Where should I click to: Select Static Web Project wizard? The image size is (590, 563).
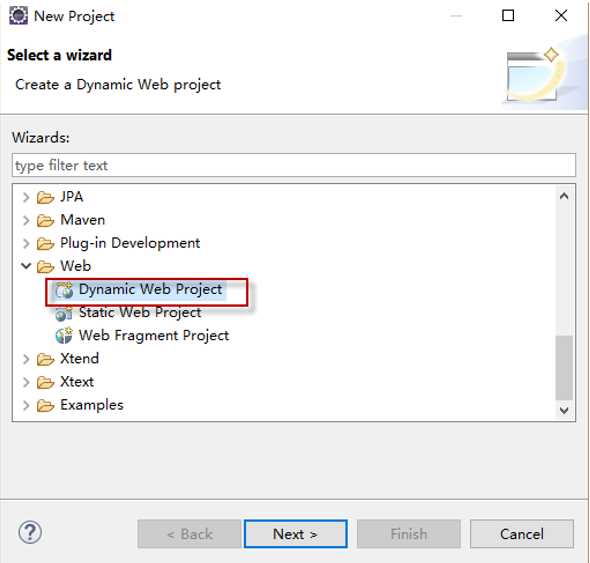click(140, 313)
